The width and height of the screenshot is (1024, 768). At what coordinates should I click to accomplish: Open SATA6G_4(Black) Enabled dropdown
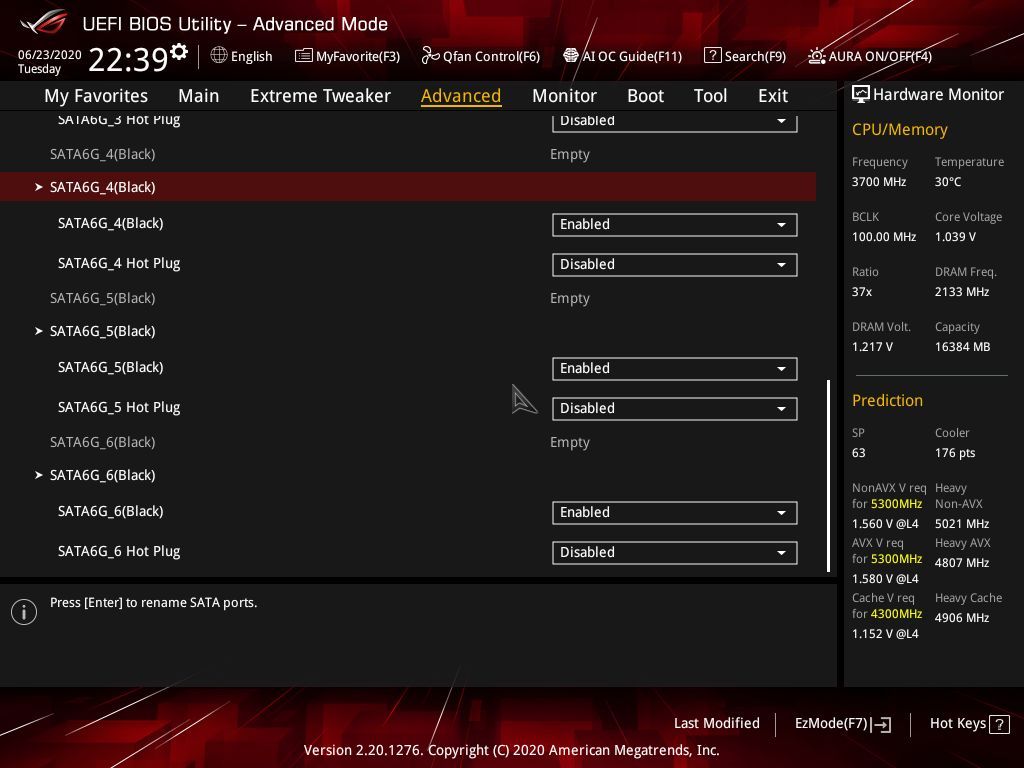coord(674,225)
